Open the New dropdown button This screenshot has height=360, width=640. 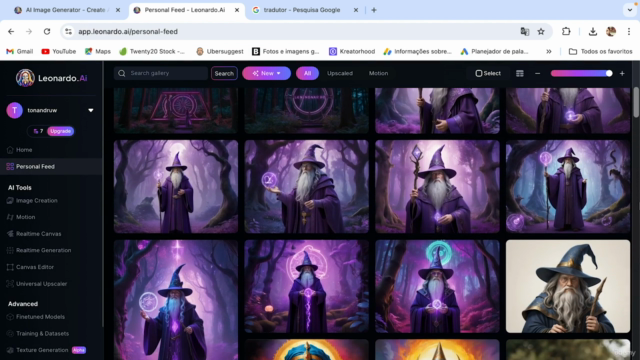point(267,73)
